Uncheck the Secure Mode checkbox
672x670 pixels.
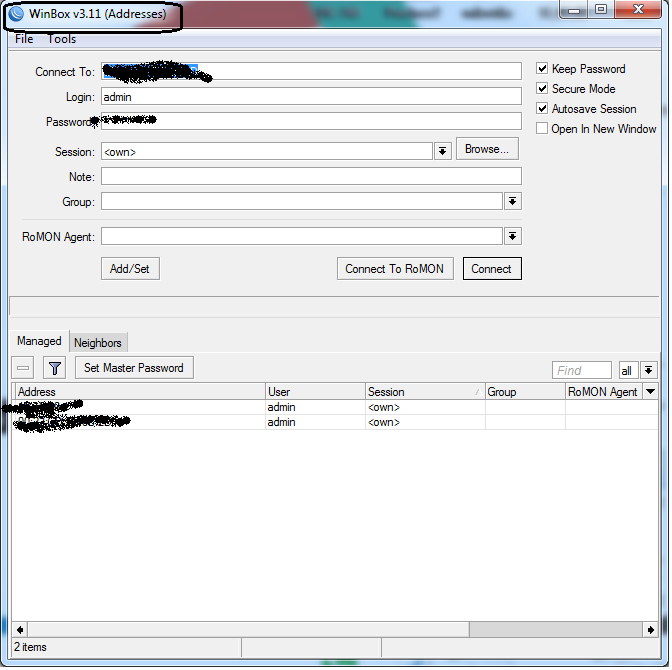pos(543,89)
